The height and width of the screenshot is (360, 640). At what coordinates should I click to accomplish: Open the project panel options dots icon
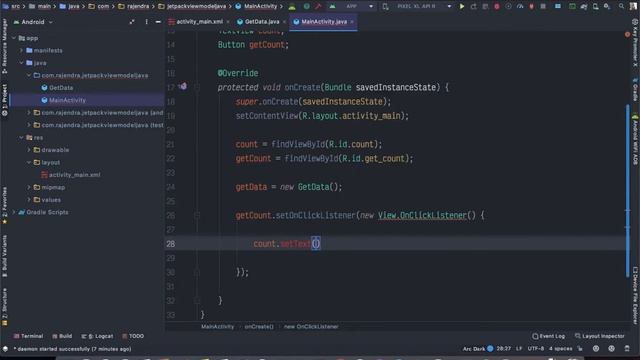pos(146,22)
